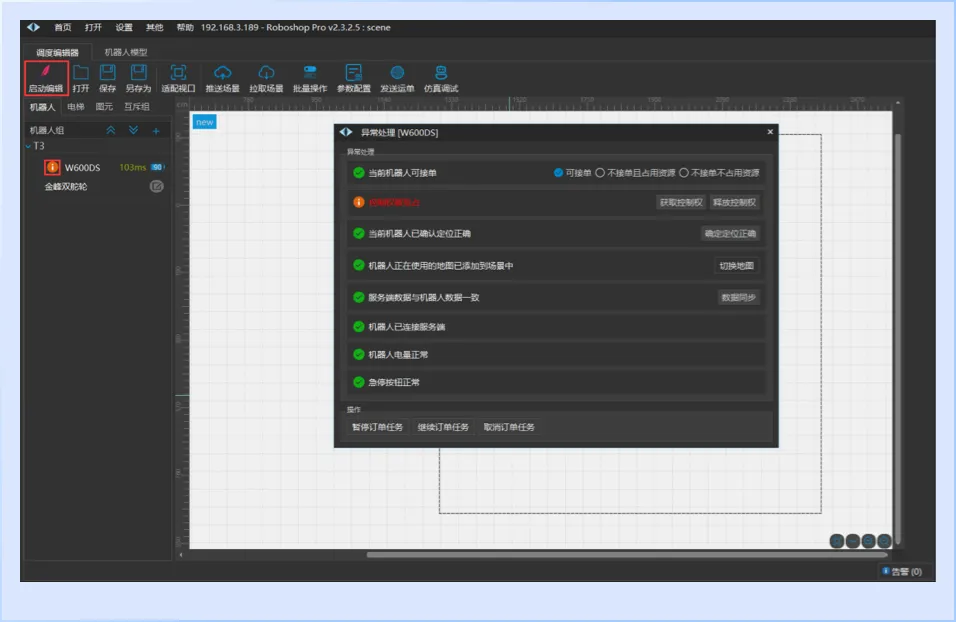Open the 设置 menu
The image size is (956, 622).
124,27
